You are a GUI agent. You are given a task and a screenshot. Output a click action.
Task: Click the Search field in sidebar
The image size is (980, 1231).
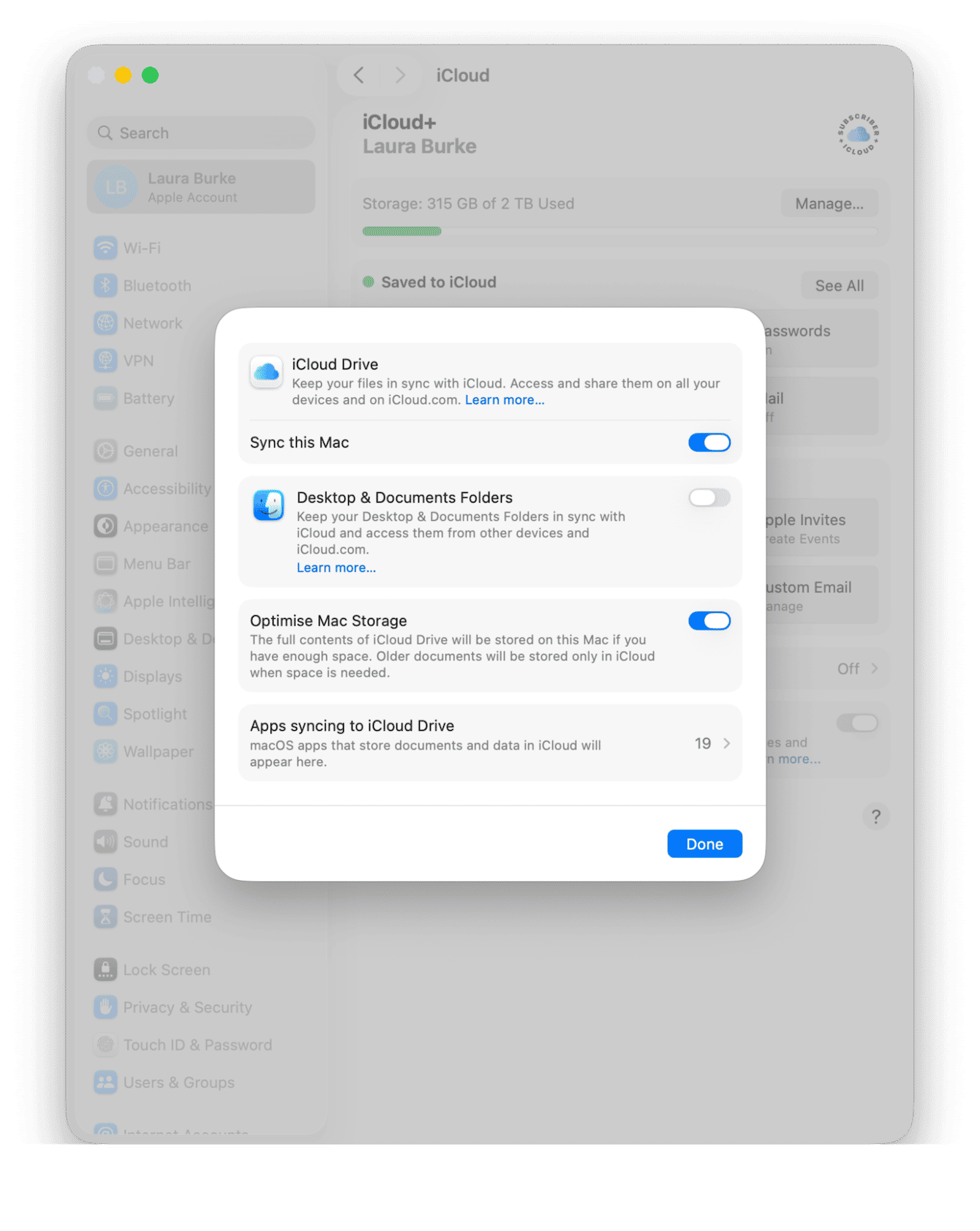[201, 133]
